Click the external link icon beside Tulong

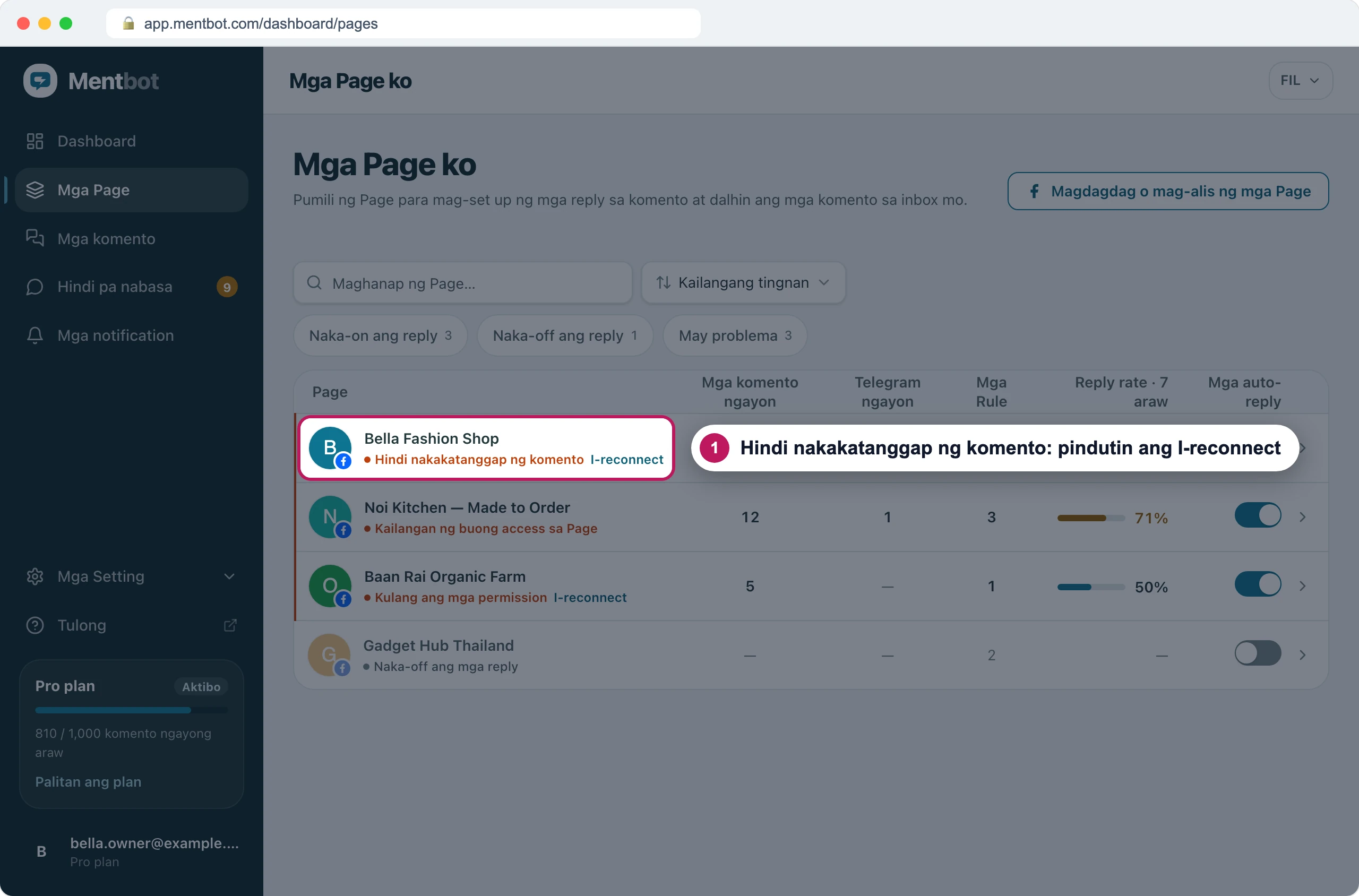pos(230,625)
